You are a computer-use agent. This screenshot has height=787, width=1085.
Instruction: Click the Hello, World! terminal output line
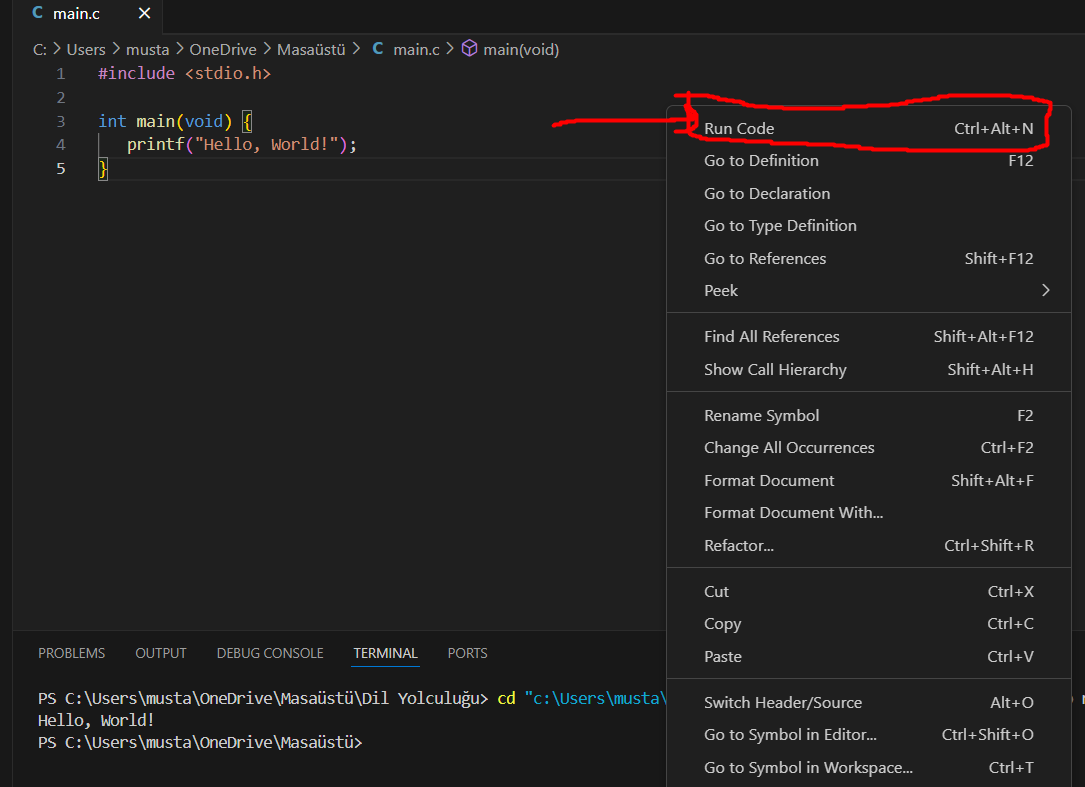[x=96, y=721]
